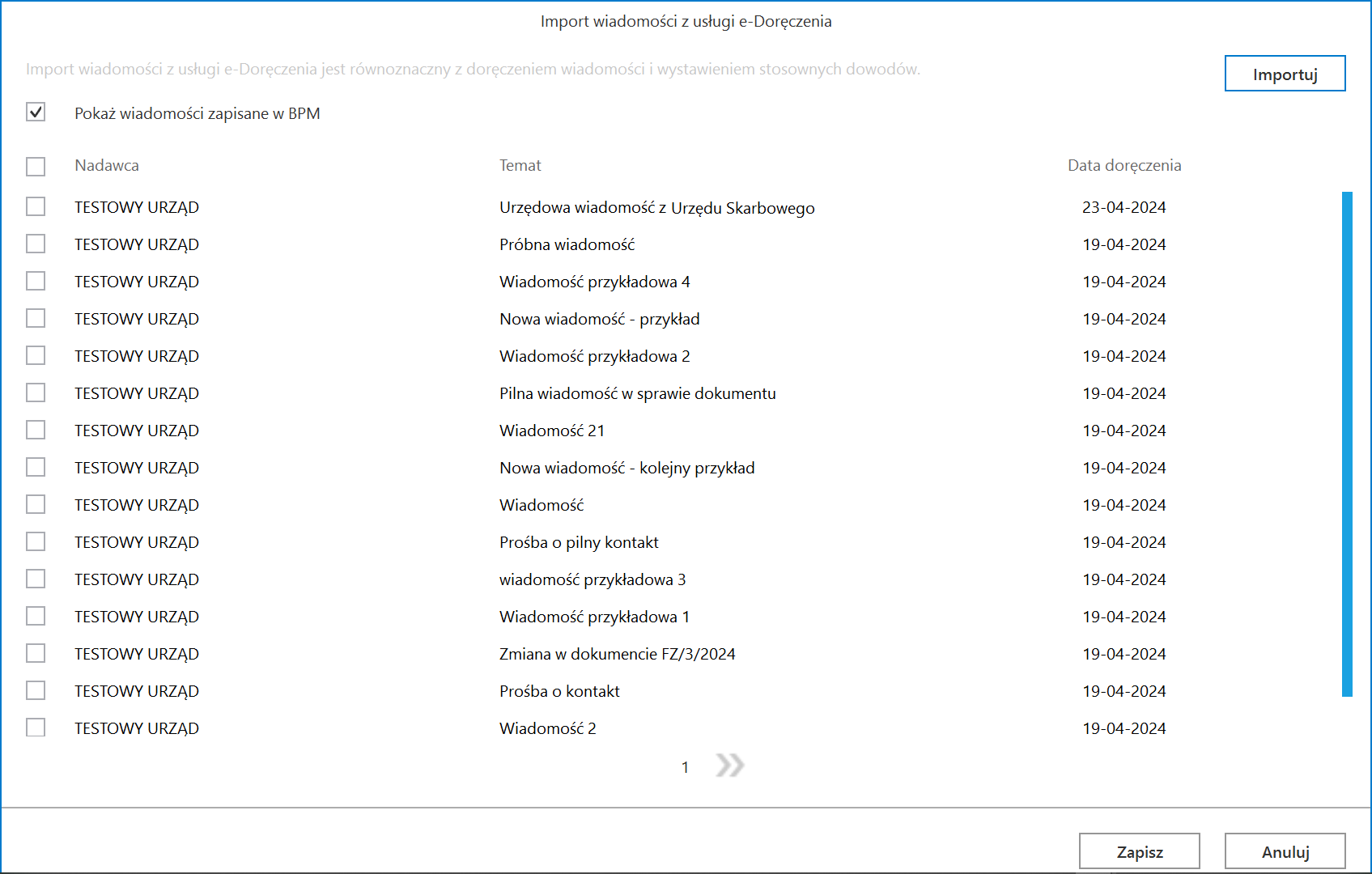This screenshot has width=1372, height=874.
Task: Tick checkbox for 'Wiadomość przykładowa 2'
Action: [x=36, y=356]
